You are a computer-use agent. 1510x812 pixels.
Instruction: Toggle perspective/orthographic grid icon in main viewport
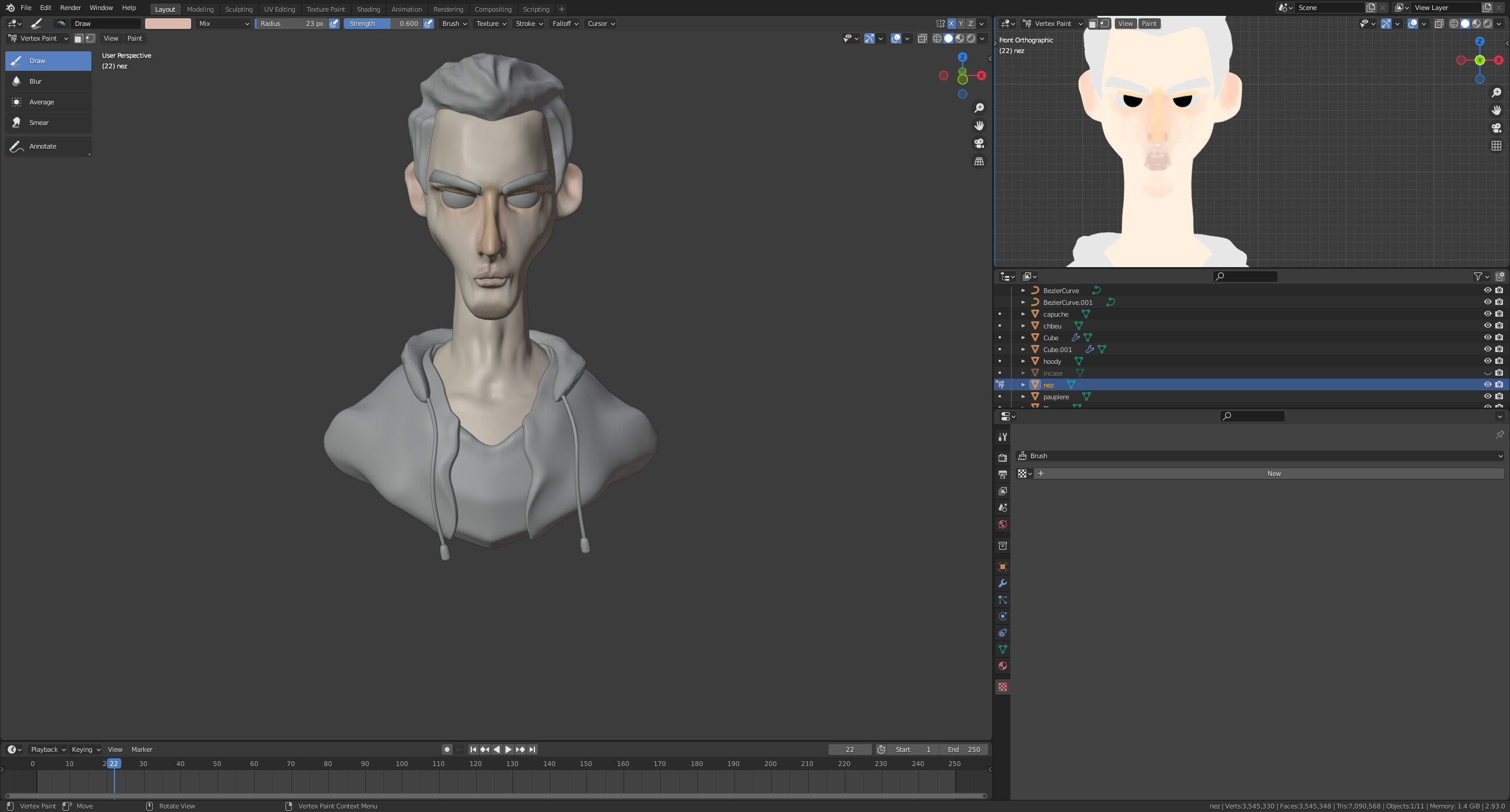[x=979, y=161]
